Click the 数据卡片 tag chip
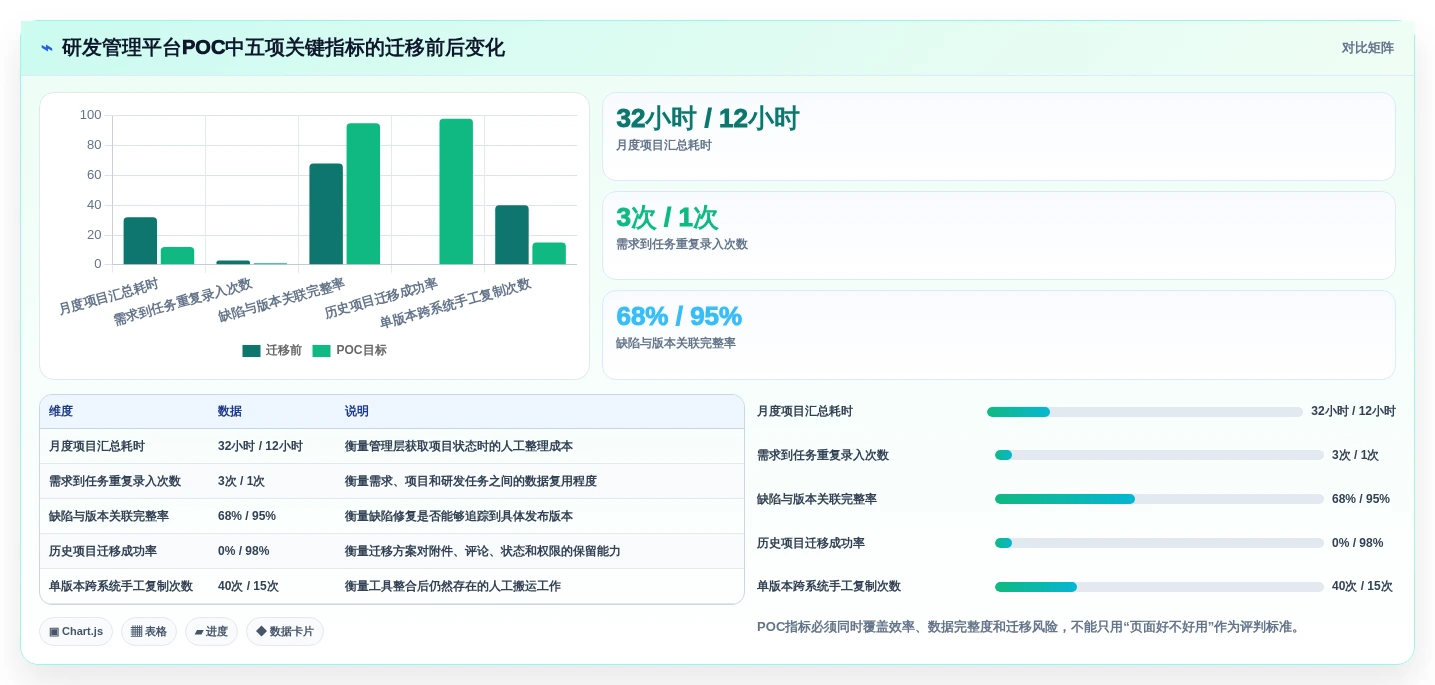 [285, 632]
